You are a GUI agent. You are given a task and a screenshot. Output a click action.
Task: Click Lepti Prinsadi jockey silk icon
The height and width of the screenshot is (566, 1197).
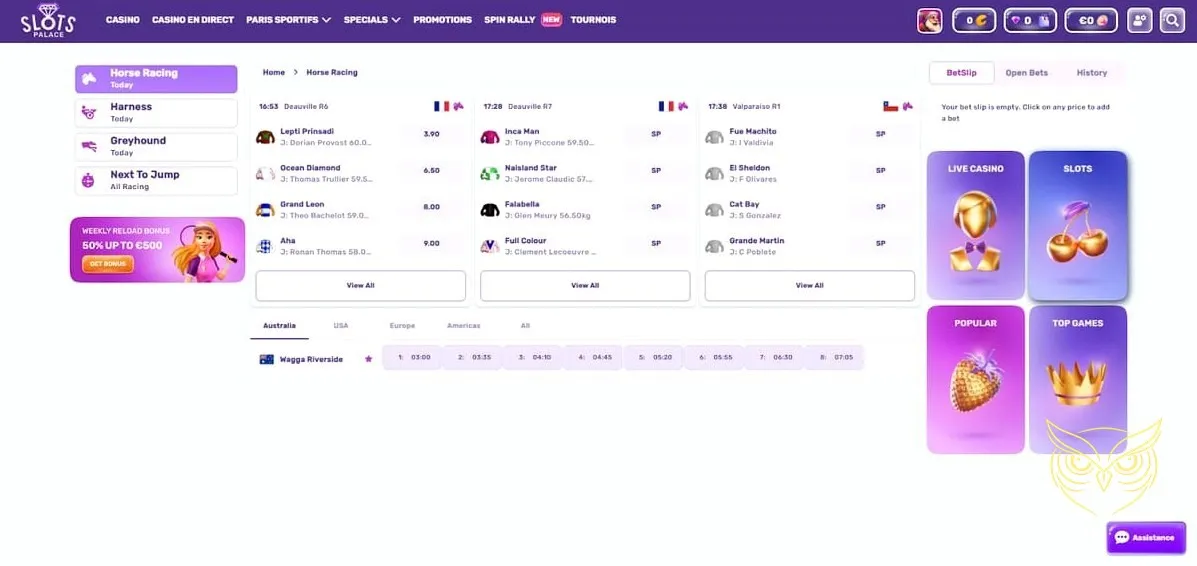(x=265, y=137)
